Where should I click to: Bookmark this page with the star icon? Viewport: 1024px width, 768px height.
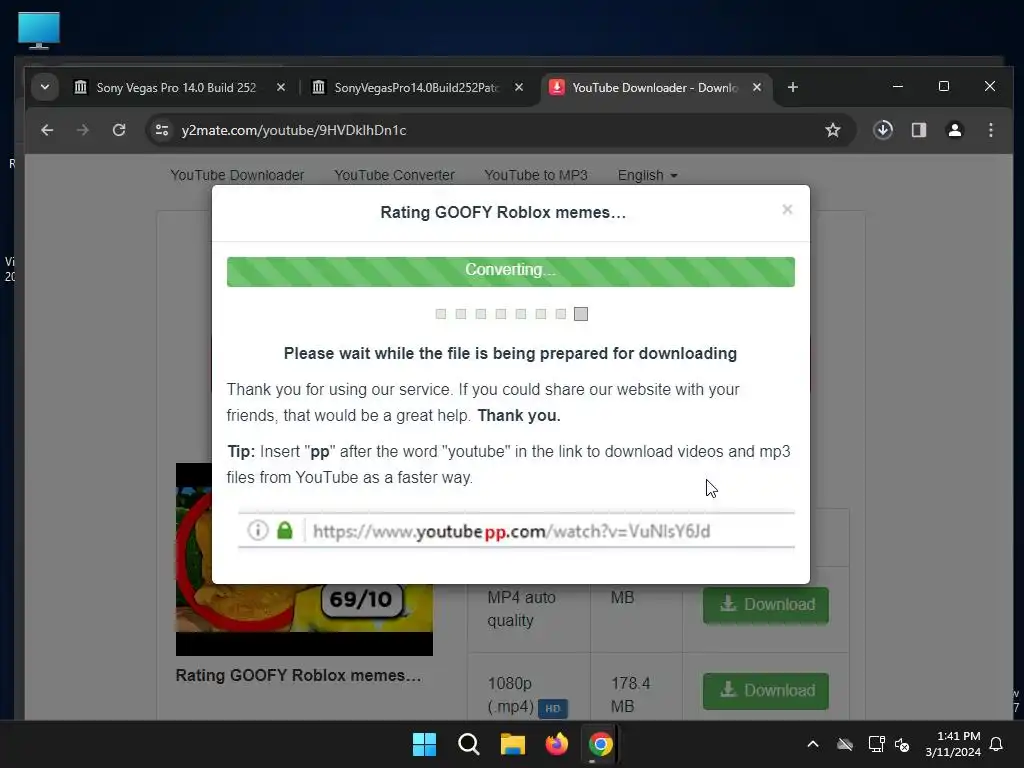tap(833, 130)
